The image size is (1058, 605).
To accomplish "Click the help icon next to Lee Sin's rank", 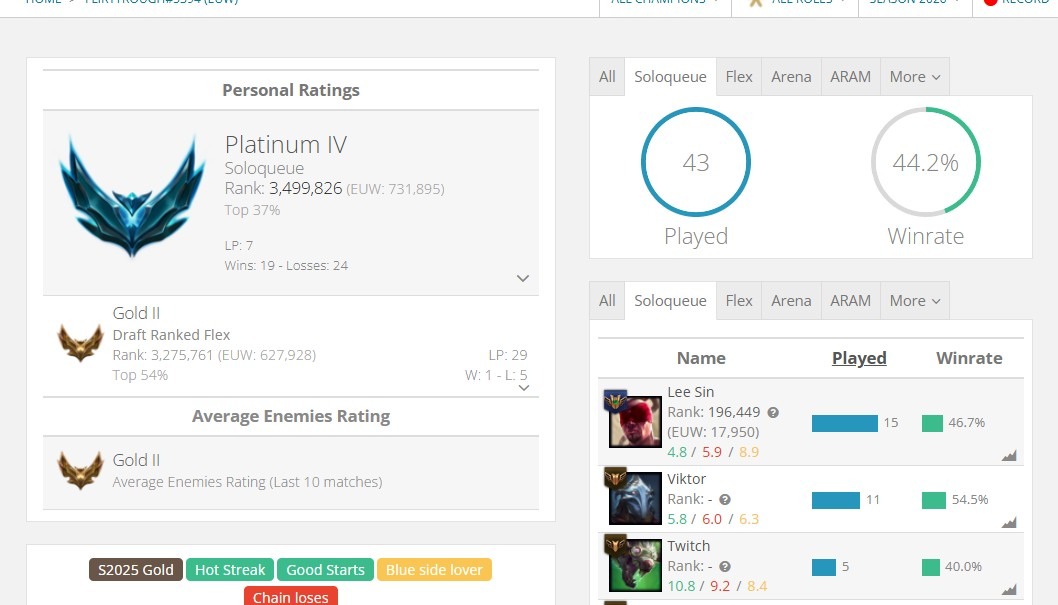I will pos(773,412).
